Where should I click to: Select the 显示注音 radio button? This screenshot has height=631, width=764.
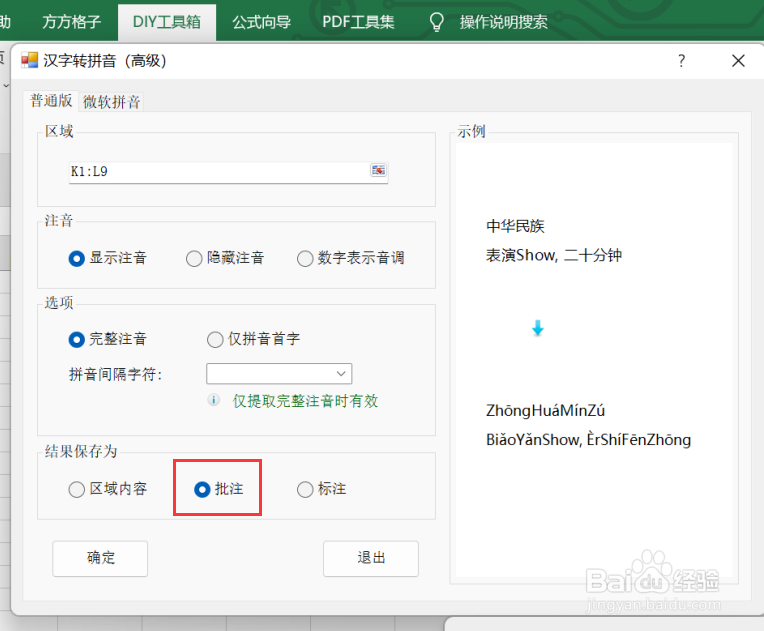coord(108,258)
